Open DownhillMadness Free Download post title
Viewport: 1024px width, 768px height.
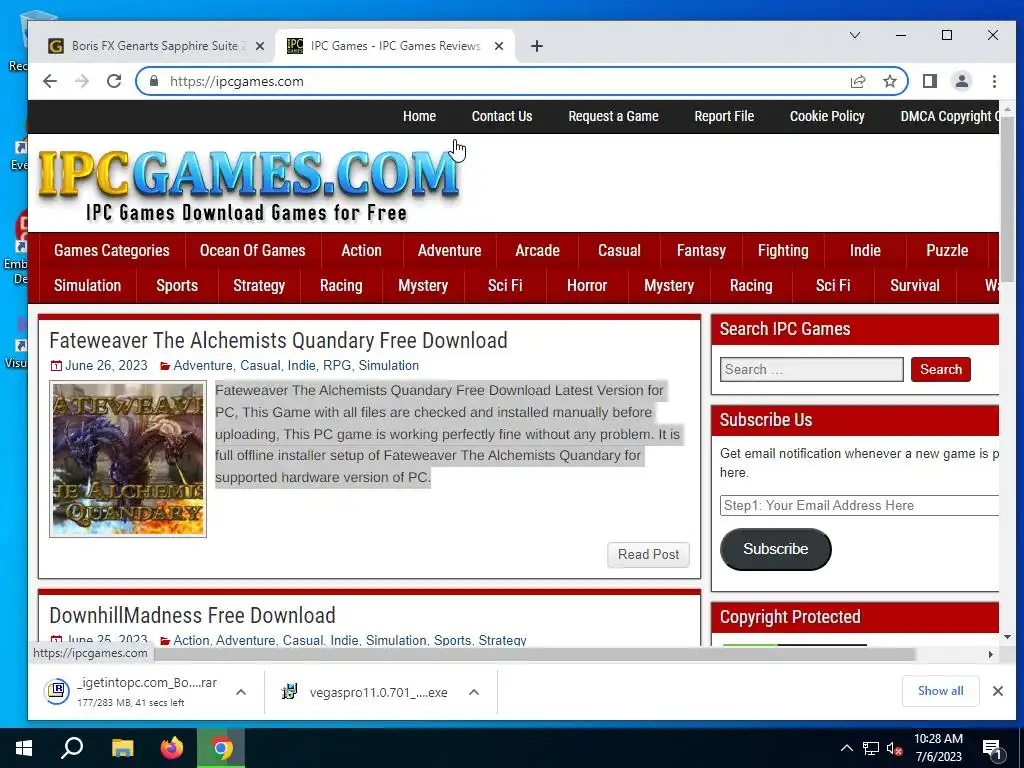[193, 616]
